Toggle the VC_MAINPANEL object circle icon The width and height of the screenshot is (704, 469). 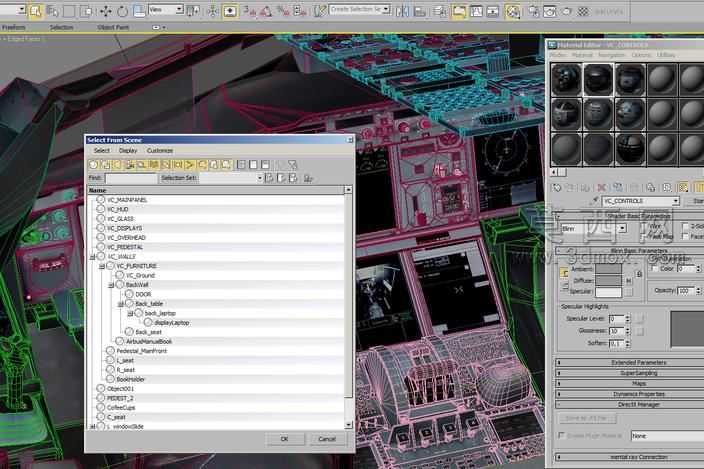pos(101,200)
